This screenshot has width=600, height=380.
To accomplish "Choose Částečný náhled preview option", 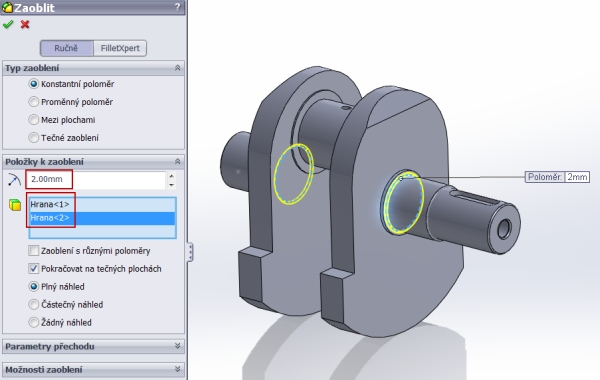I will 34,305.
